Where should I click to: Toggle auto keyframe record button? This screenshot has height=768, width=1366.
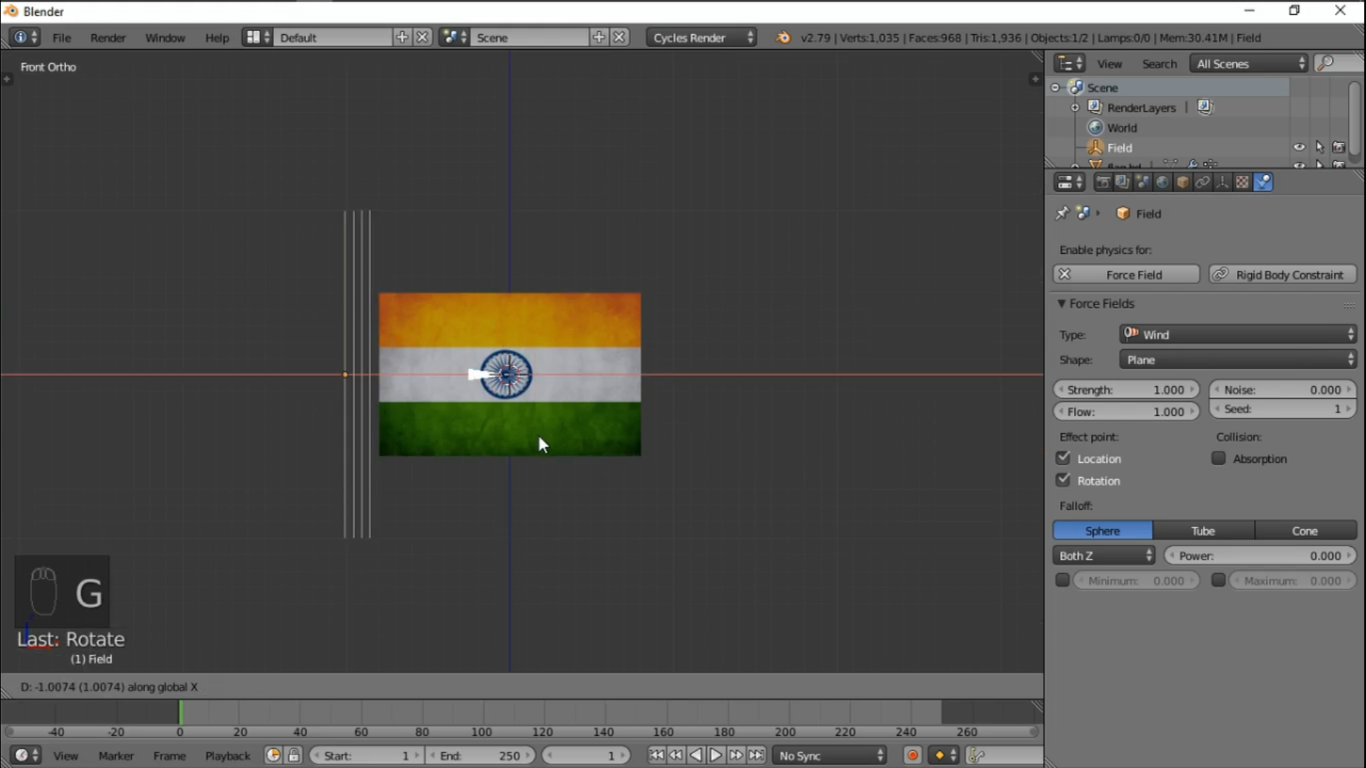[x=912, y=755]
